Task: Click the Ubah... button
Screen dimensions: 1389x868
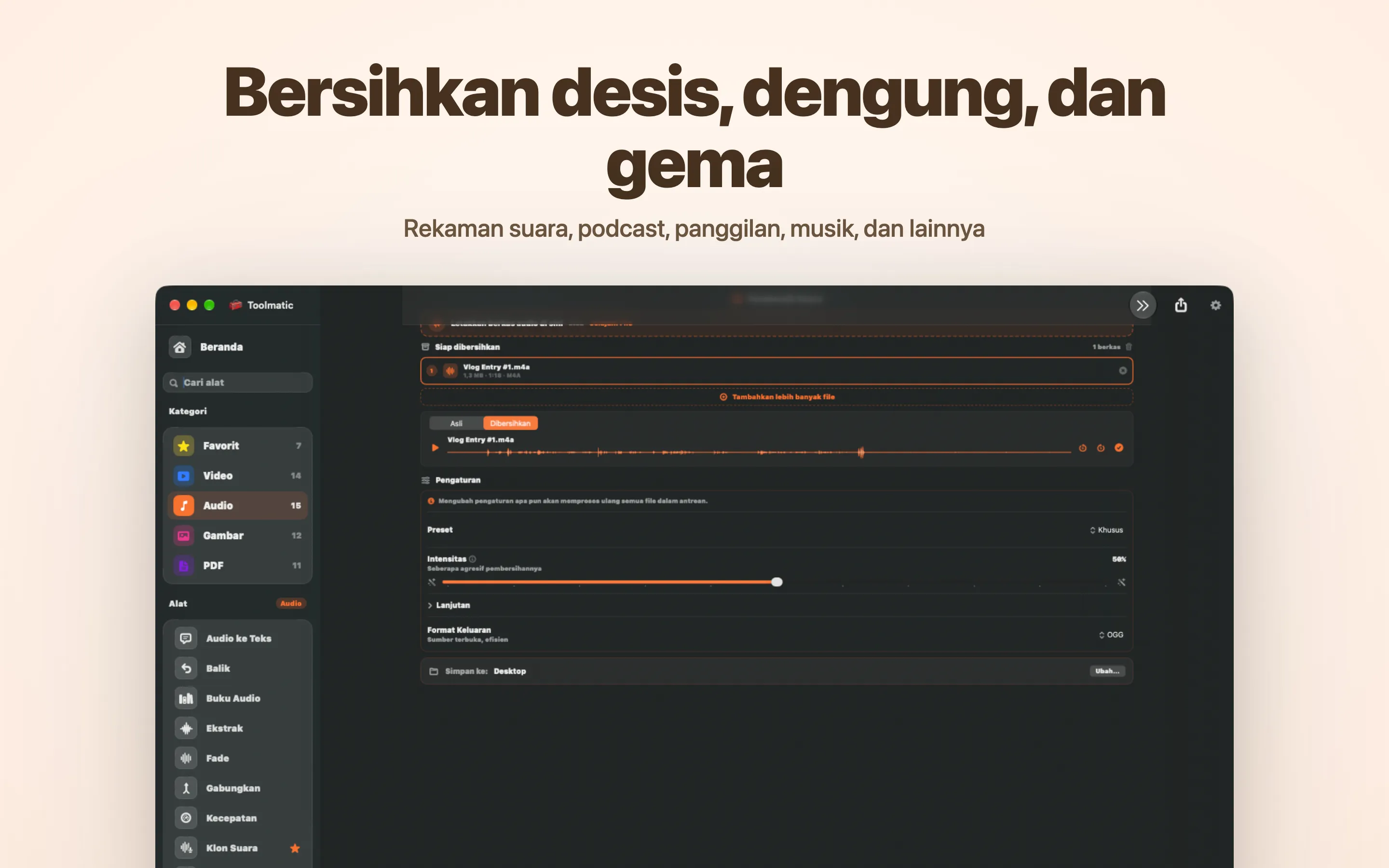Action: point(1107,671)
